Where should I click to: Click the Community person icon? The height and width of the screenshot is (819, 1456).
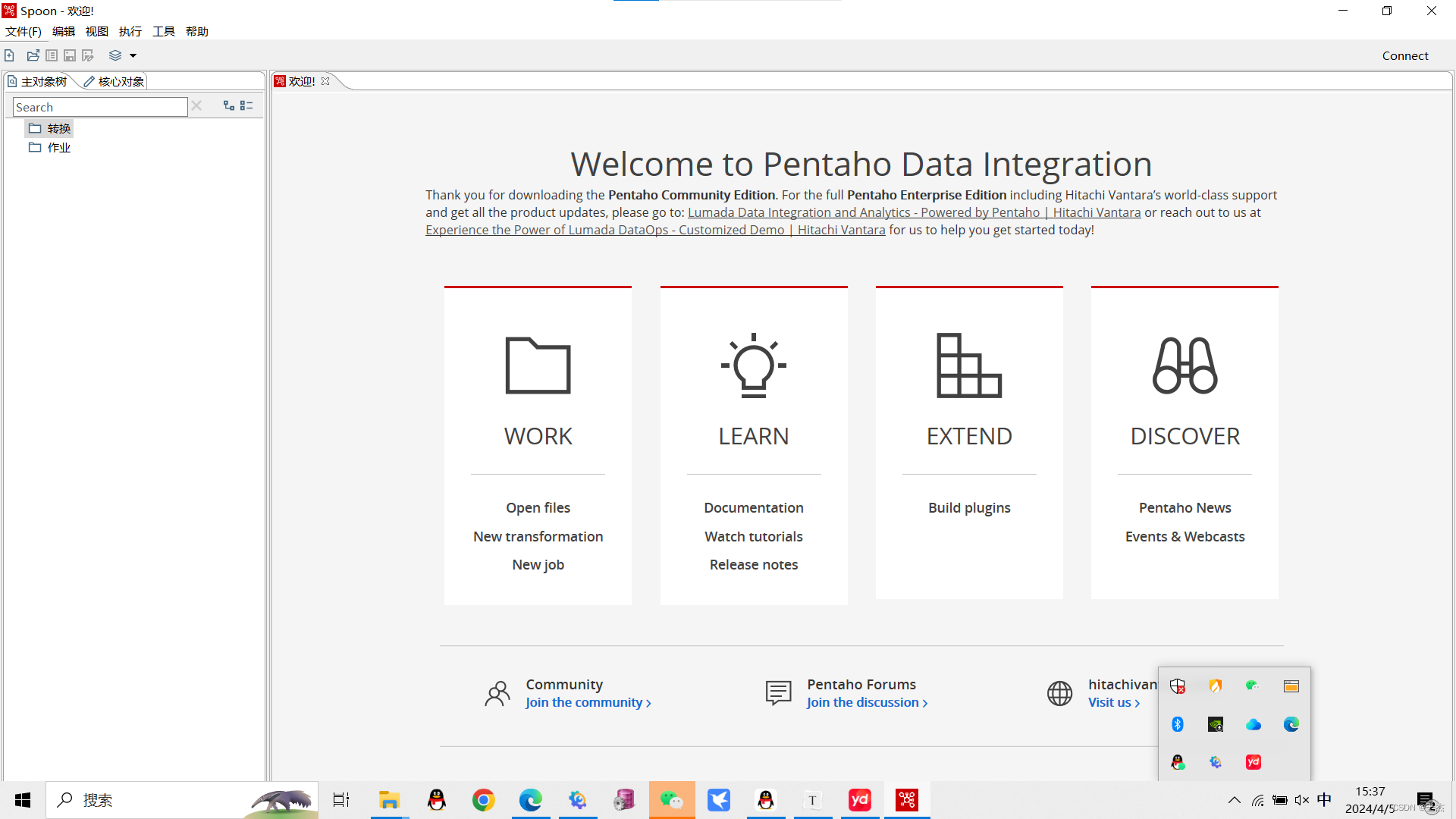click(497, 693)
